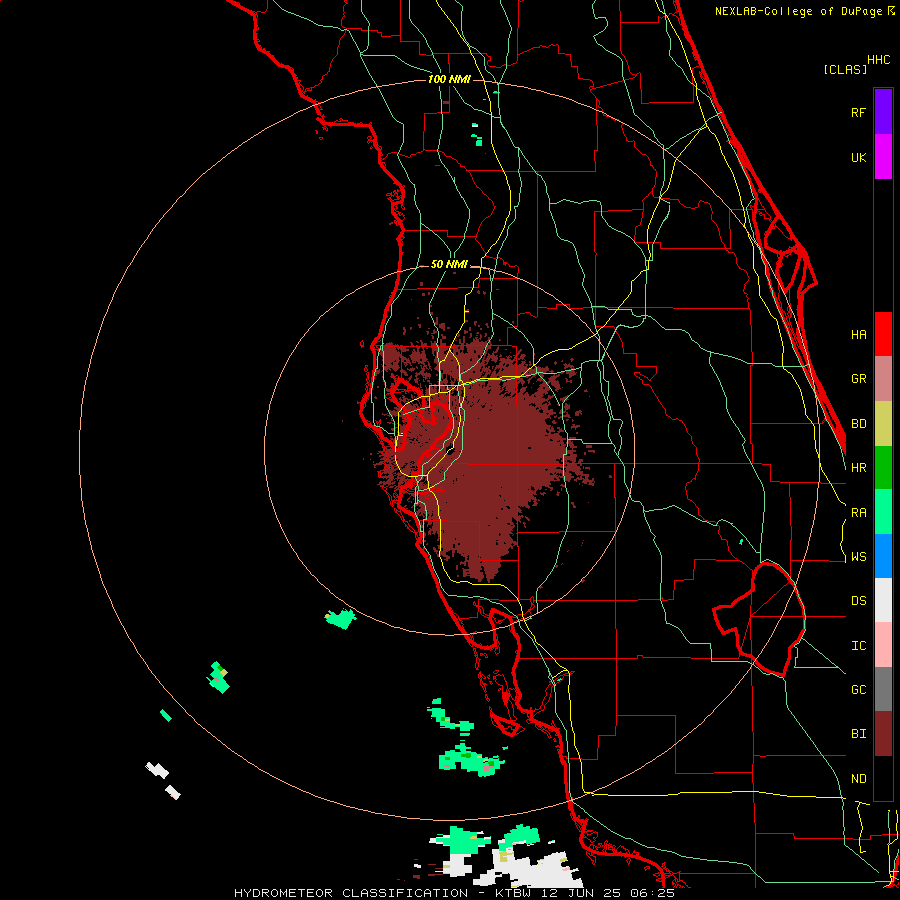Click the GR legend color swatch
Screen dimensions: 900x900
point(883,379)
